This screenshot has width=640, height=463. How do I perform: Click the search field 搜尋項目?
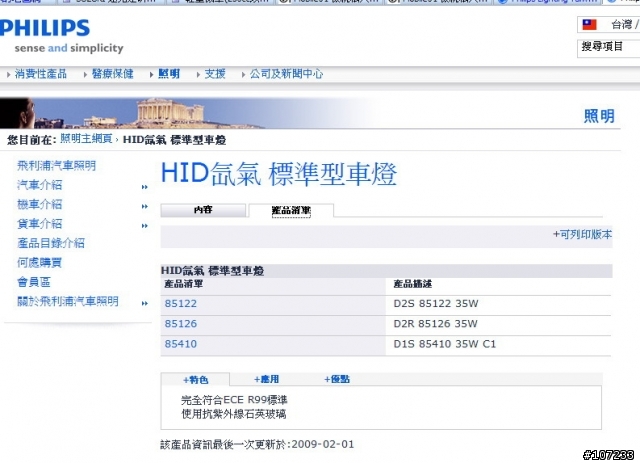point(608,48)
